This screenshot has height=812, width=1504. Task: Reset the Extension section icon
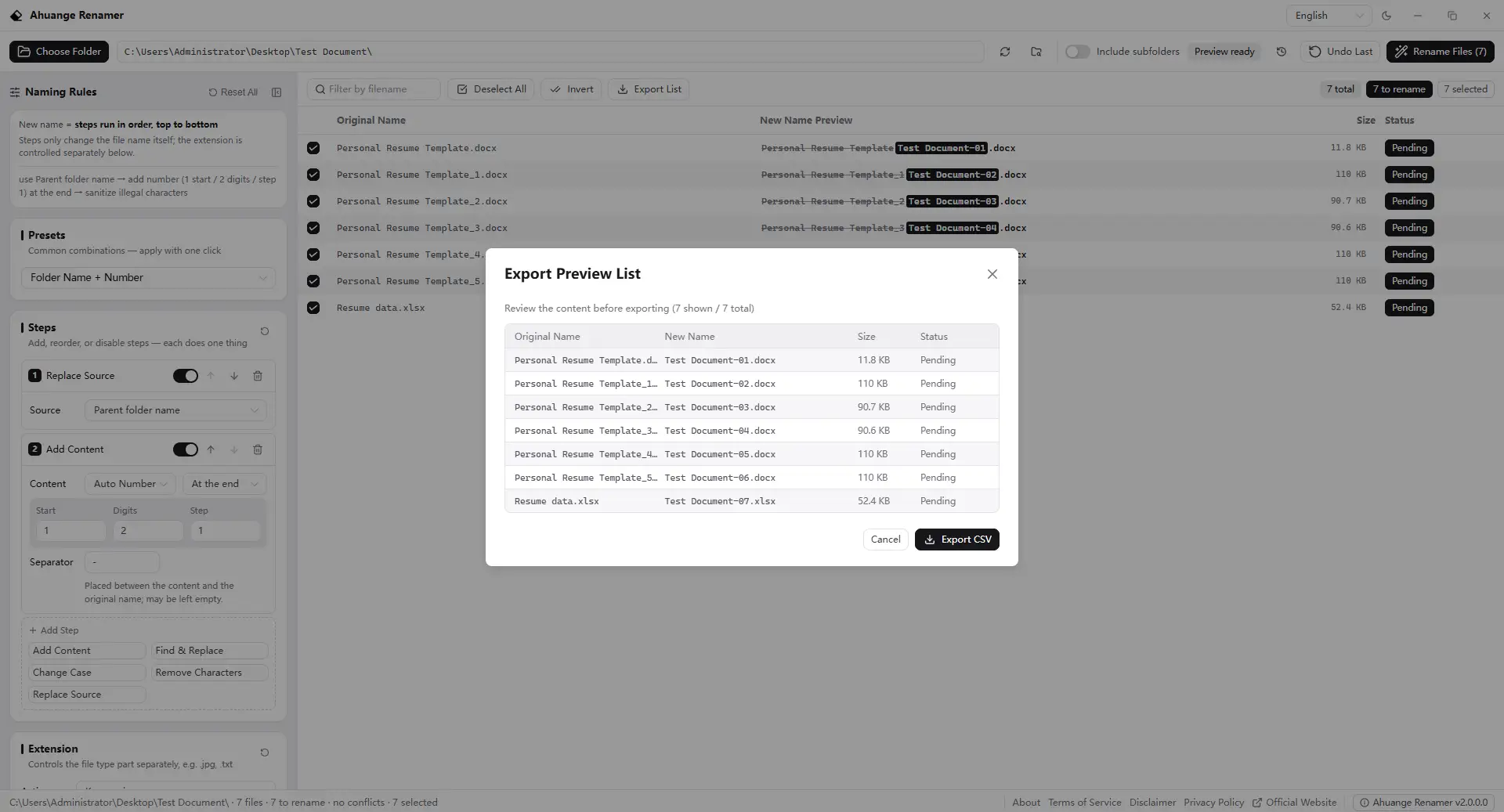265,752
